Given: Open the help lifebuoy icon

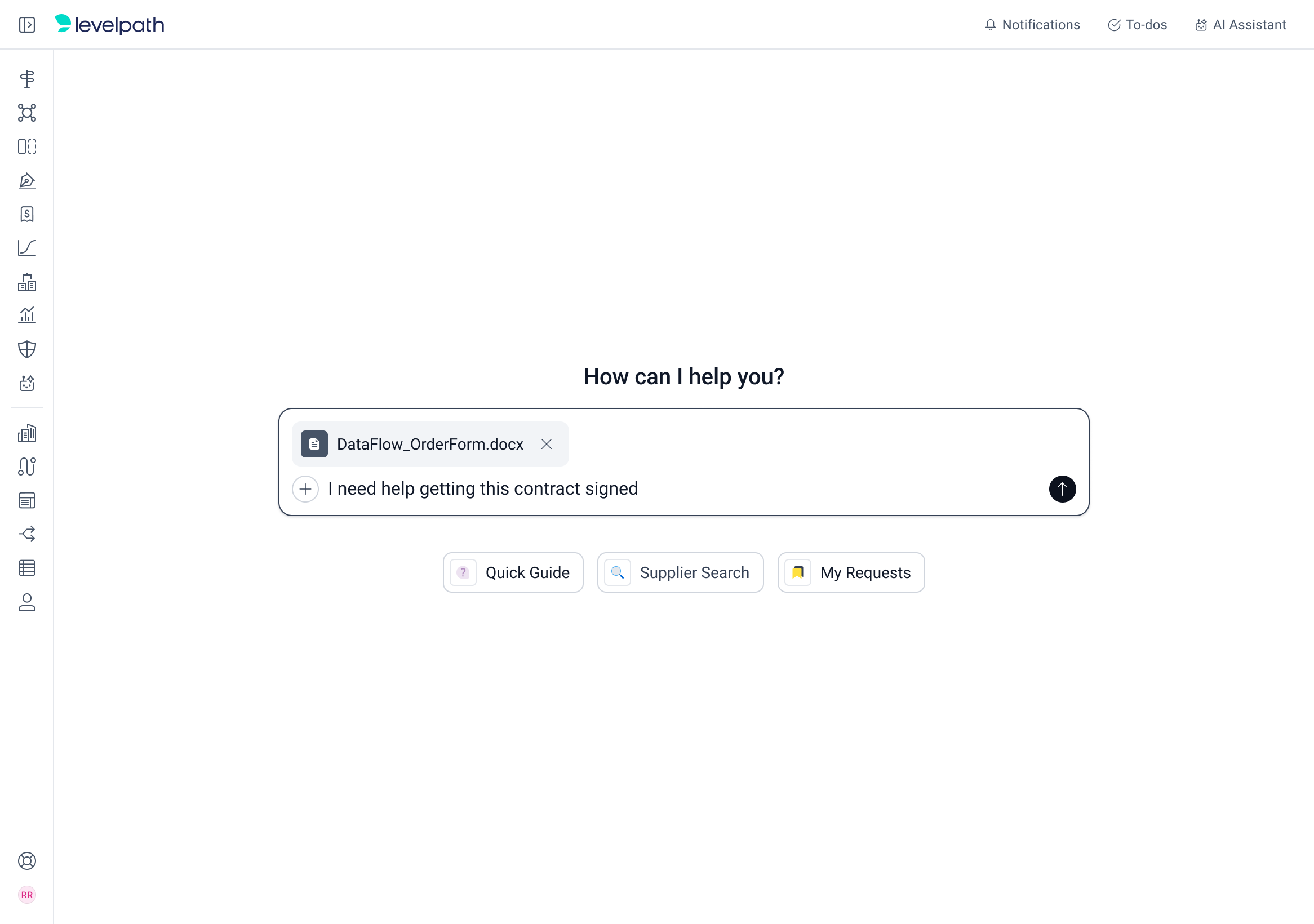Looking at the screenshot, I should click(27, 861).
